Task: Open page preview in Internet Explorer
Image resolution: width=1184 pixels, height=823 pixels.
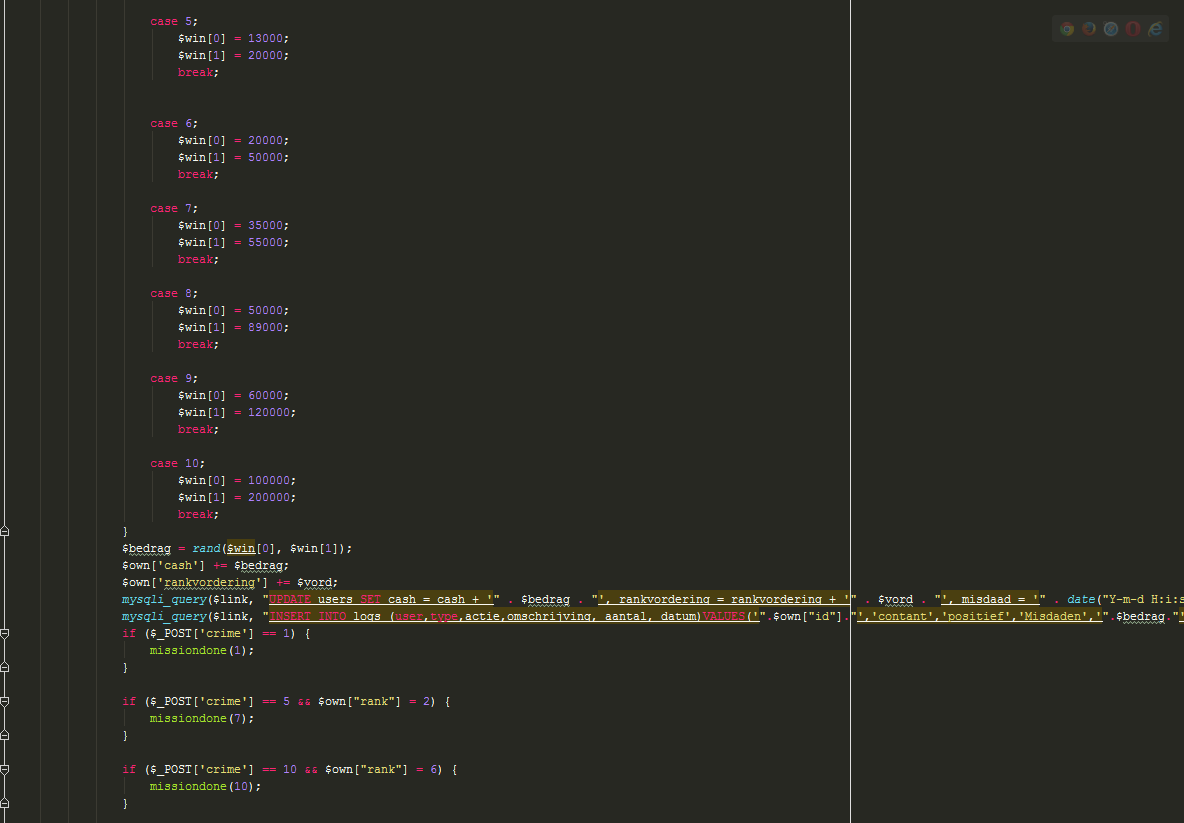Action: pyautogui.click(x=1155, y=29)
